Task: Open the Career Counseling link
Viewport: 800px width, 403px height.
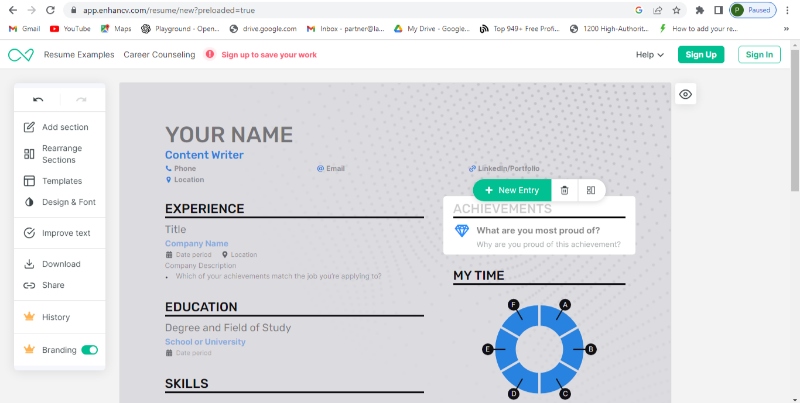Action: pos(159,54)
